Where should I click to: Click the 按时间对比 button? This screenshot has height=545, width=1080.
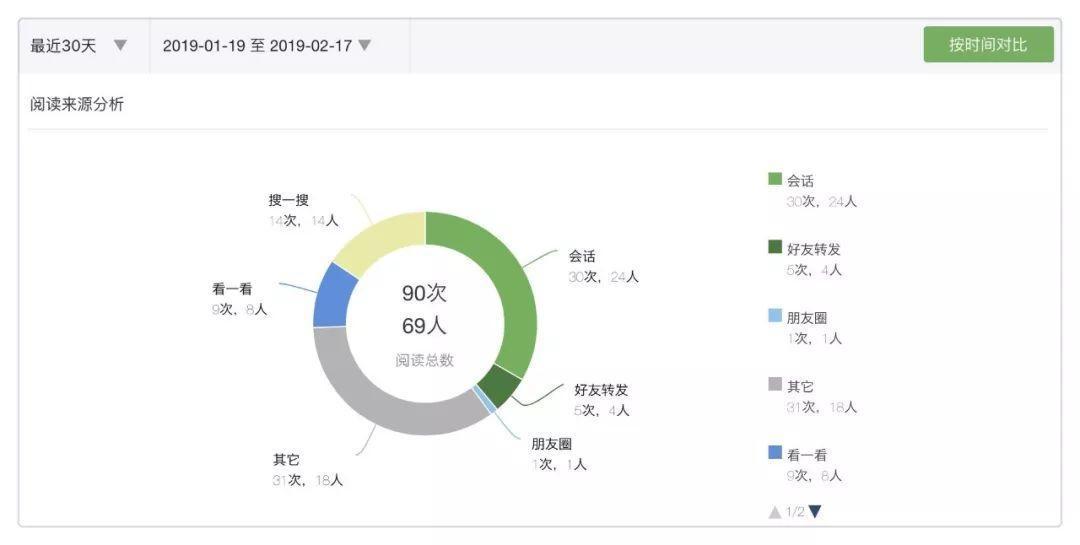(988, 45)
